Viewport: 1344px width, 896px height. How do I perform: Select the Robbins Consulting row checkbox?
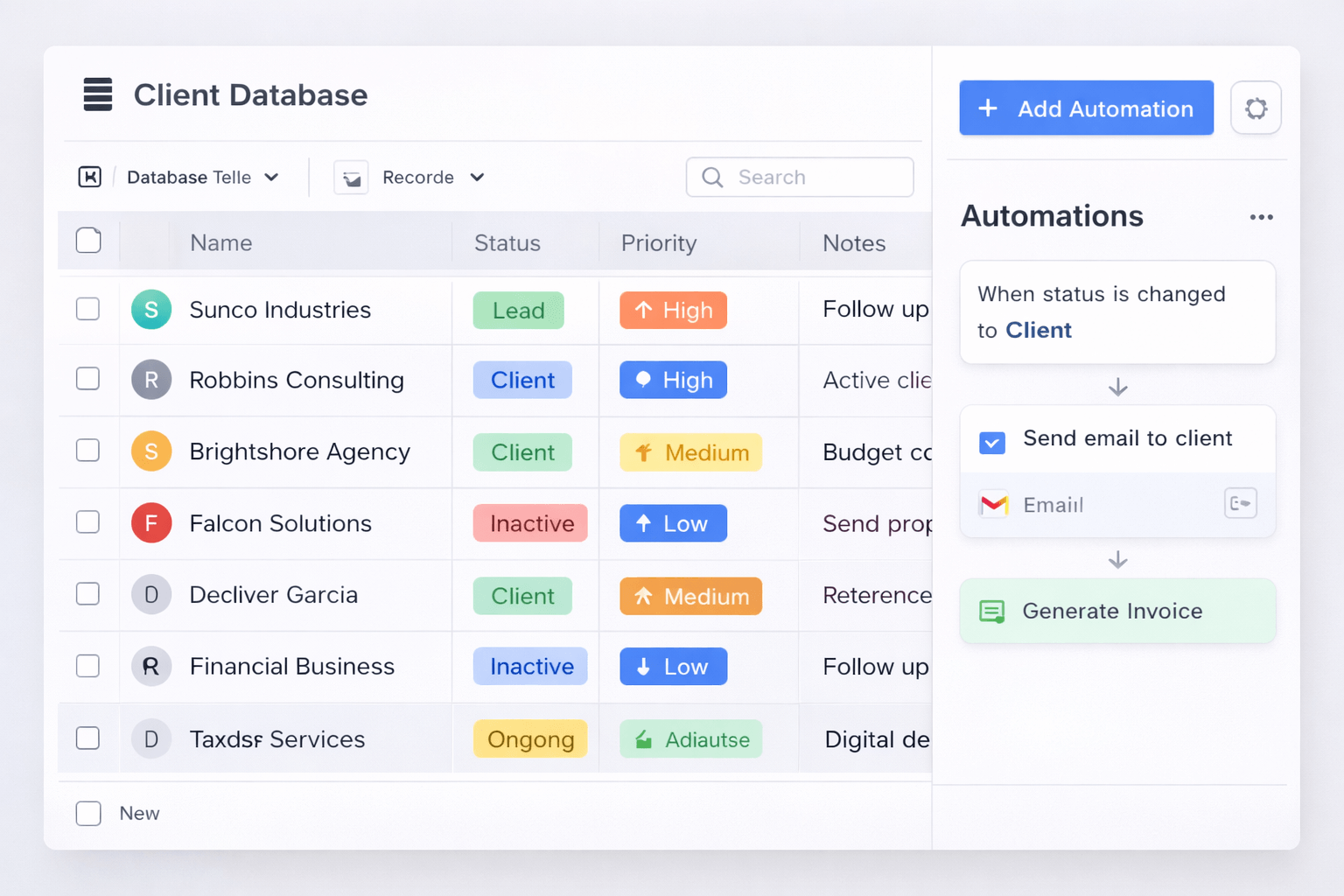[87, 379]
